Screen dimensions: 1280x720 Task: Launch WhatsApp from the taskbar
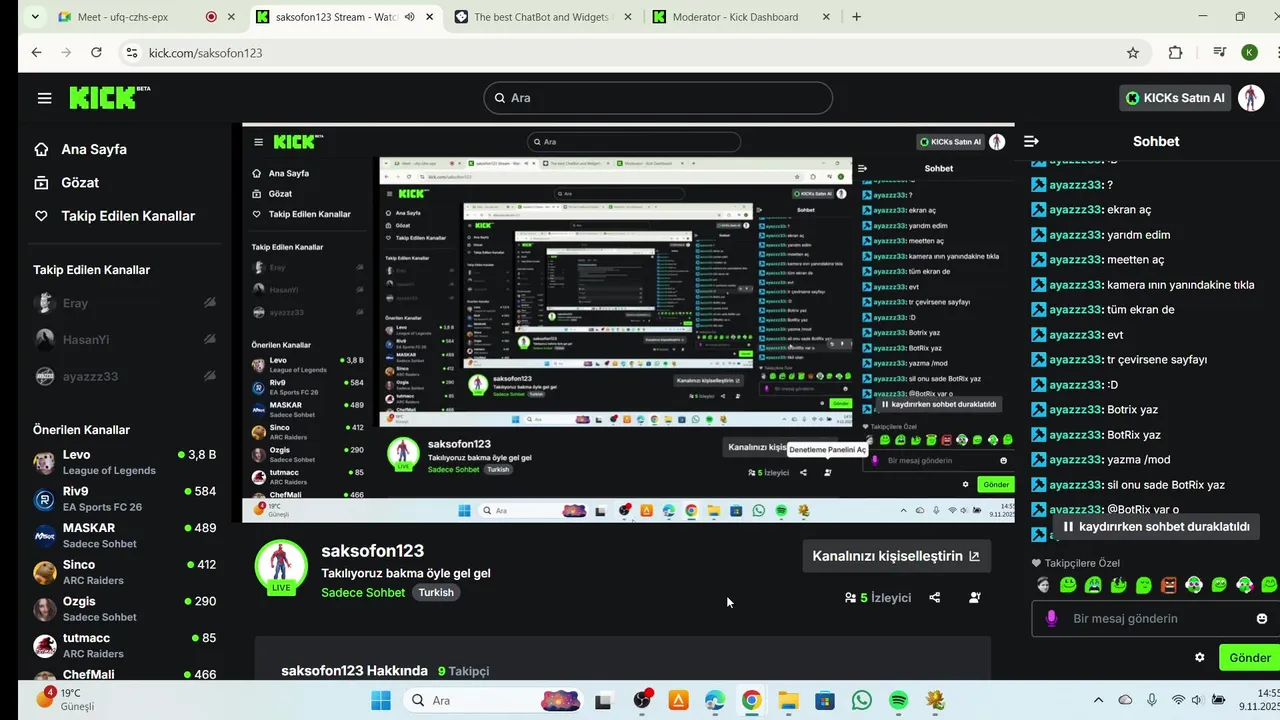(x=862, y=700)
